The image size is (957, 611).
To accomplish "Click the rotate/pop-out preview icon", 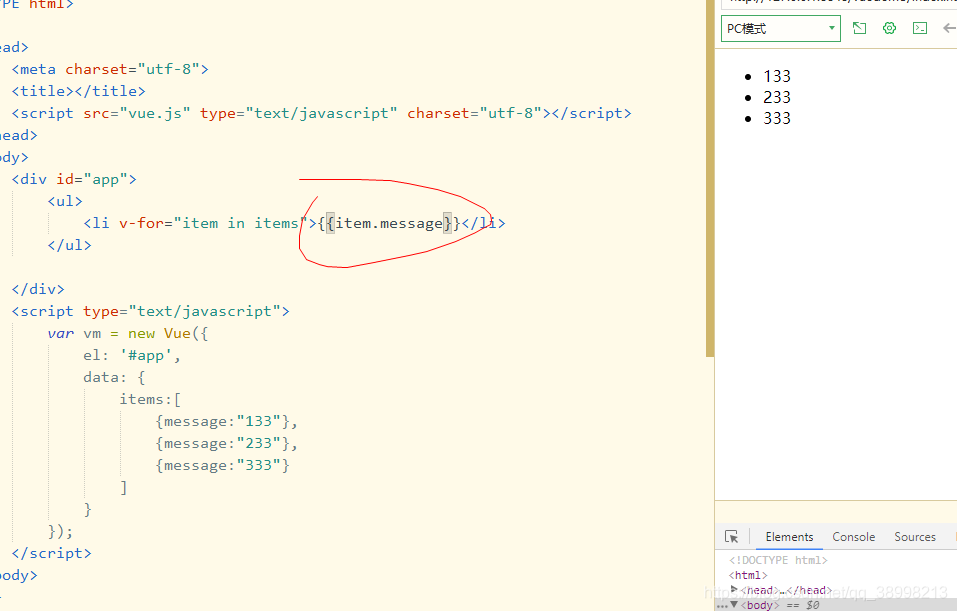I will (859, 28).
